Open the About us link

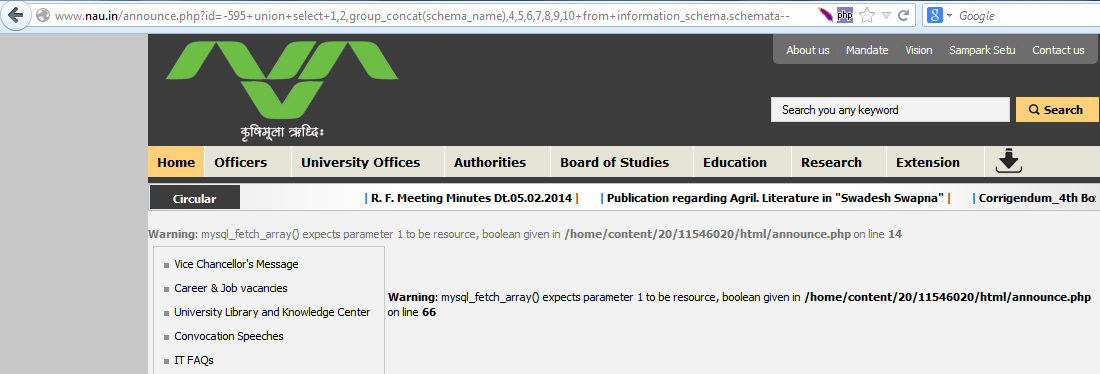click(807, 50)
